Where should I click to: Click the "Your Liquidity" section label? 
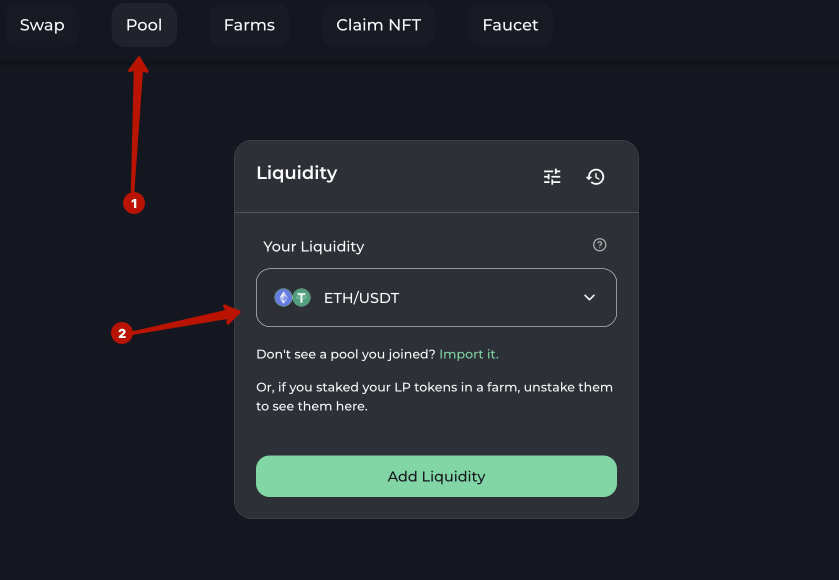313,246
